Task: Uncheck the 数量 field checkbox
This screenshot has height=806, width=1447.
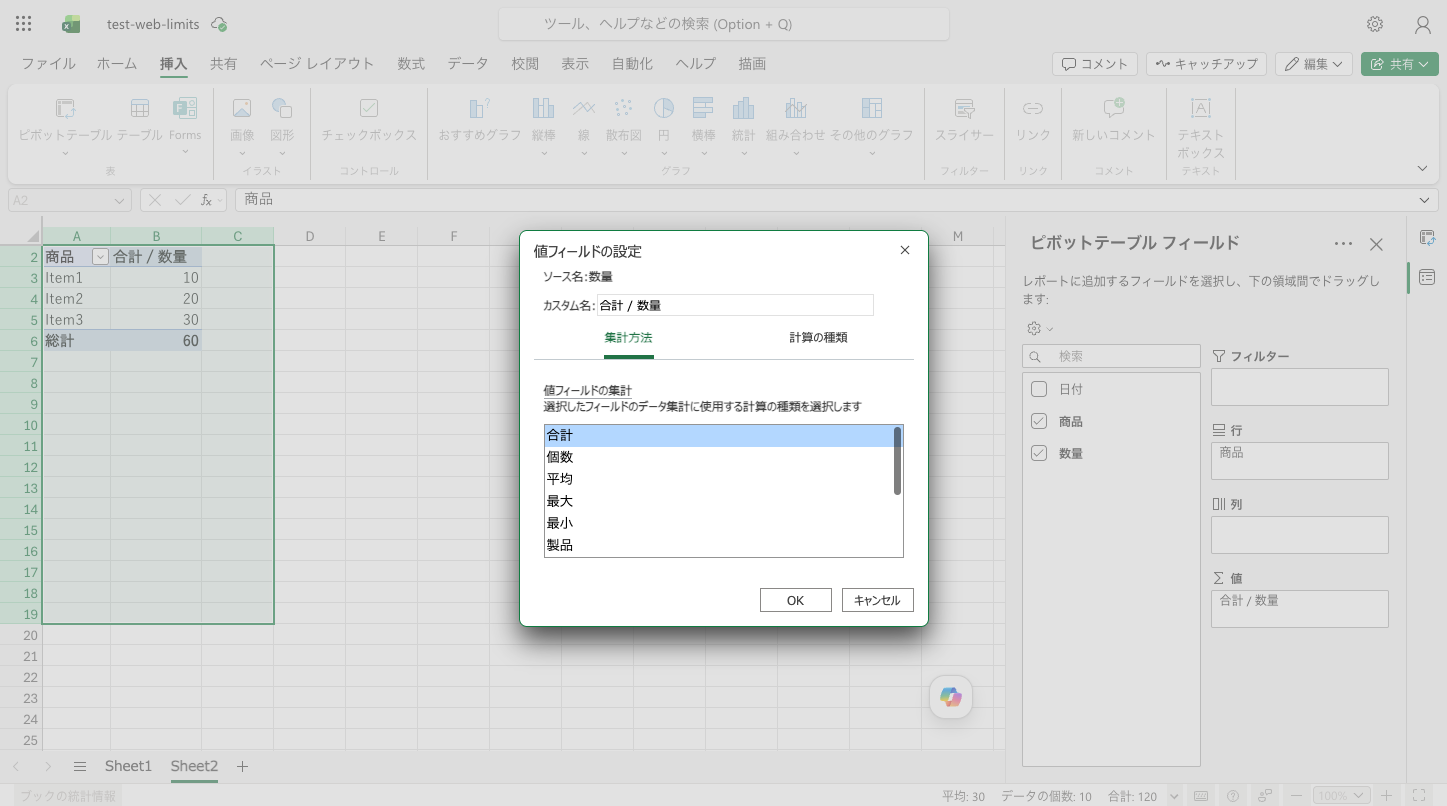Action: click(1039, 453)
